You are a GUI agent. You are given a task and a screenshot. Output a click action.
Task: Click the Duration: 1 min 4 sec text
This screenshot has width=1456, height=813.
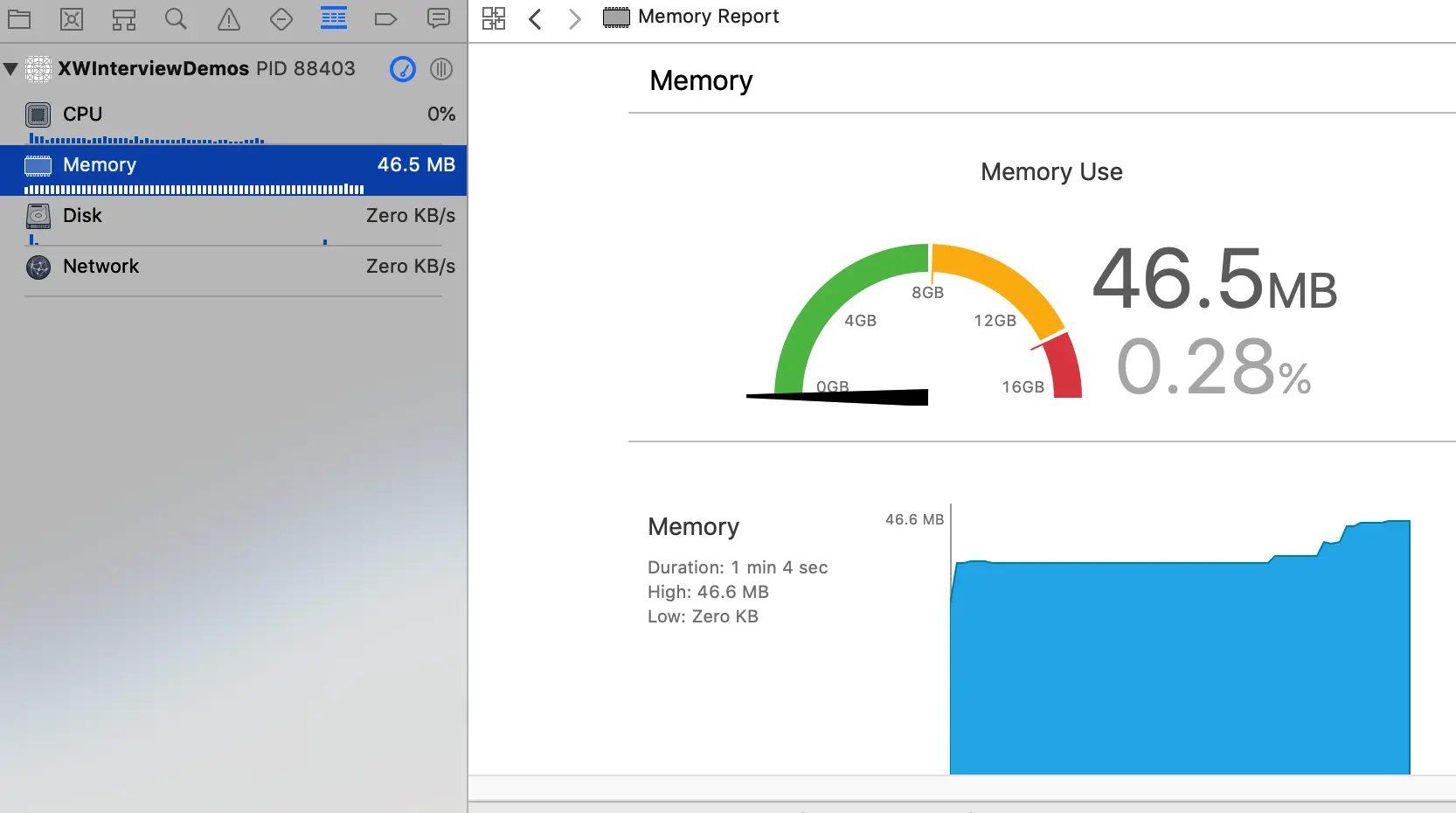[738, 567]
